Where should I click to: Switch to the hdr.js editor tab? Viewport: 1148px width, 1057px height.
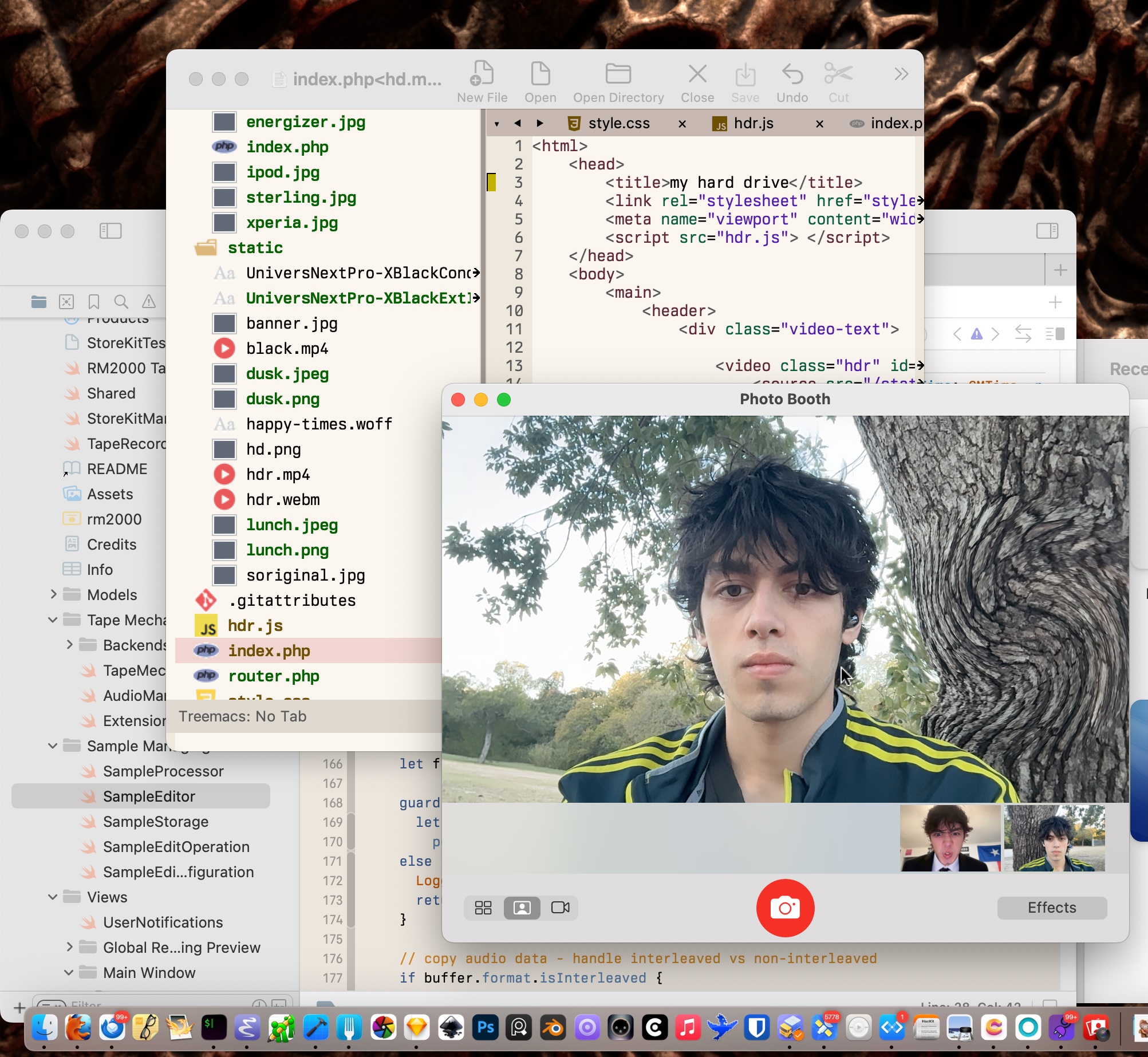tap(753, 124)
